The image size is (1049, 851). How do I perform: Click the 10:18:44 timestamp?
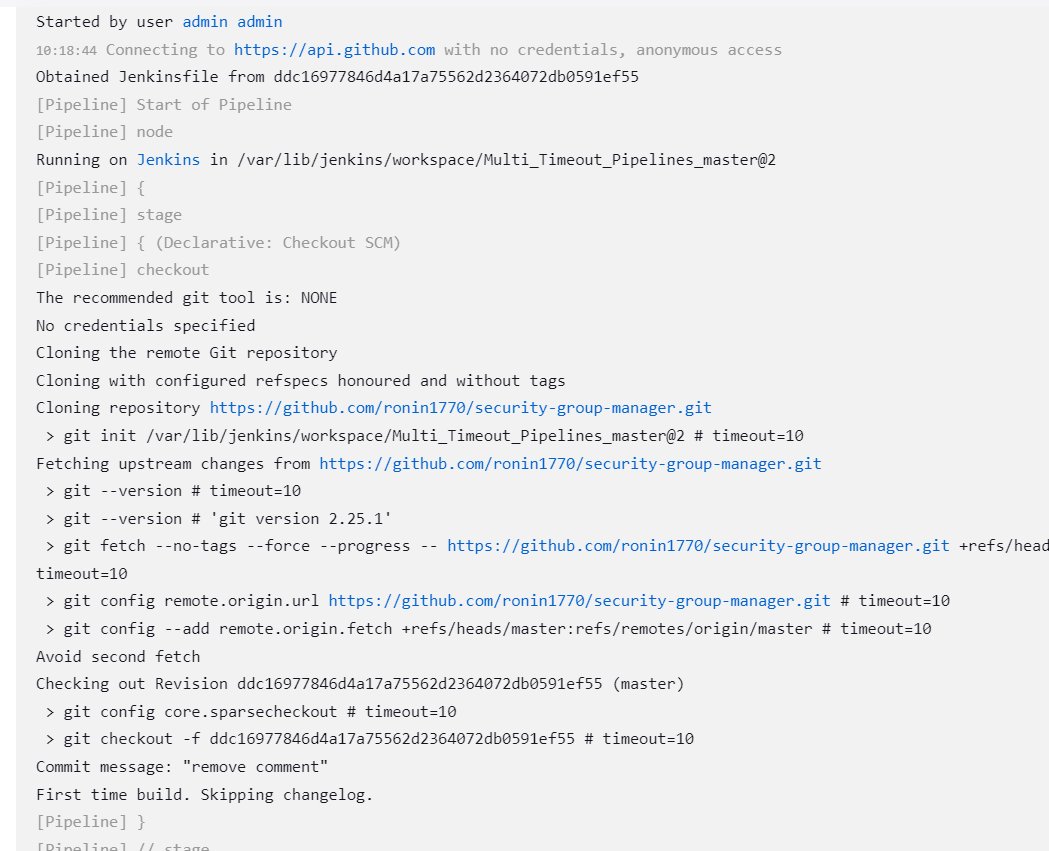coord(66,49)
